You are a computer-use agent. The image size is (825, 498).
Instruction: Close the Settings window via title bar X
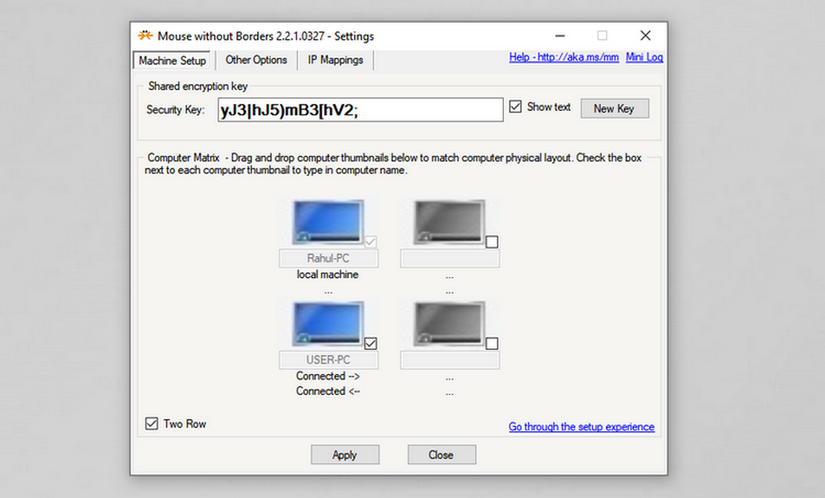[x=646, y=36]
